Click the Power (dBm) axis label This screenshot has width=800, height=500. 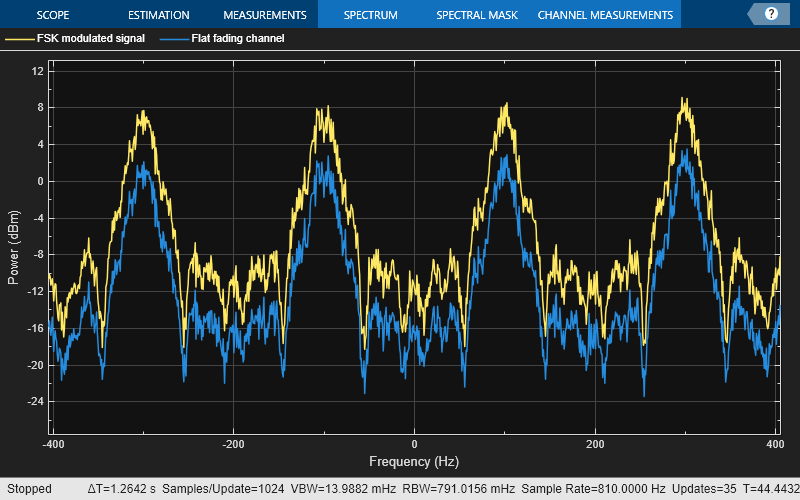13,247
